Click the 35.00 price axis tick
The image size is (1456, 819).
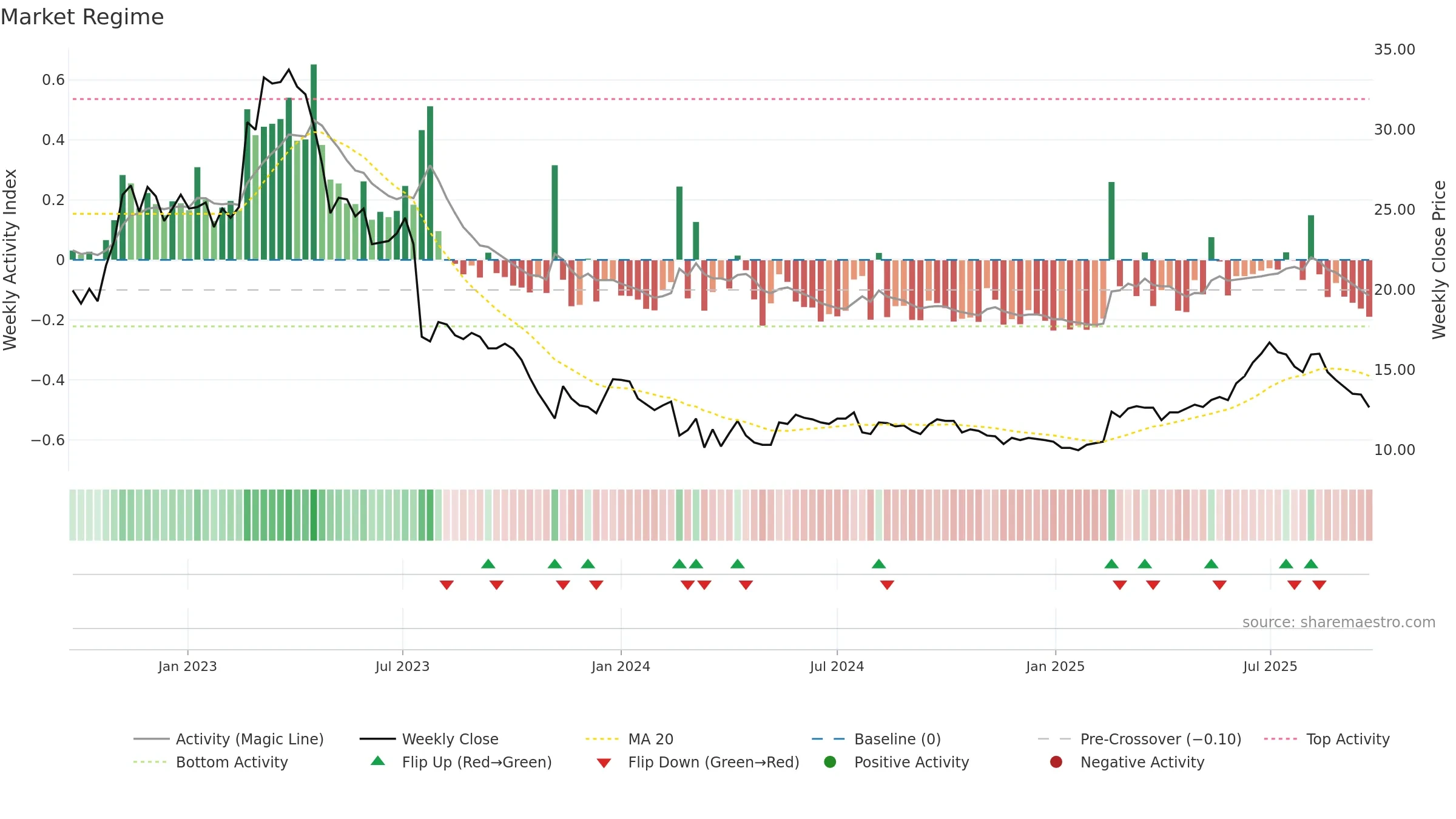[1395, 50]
